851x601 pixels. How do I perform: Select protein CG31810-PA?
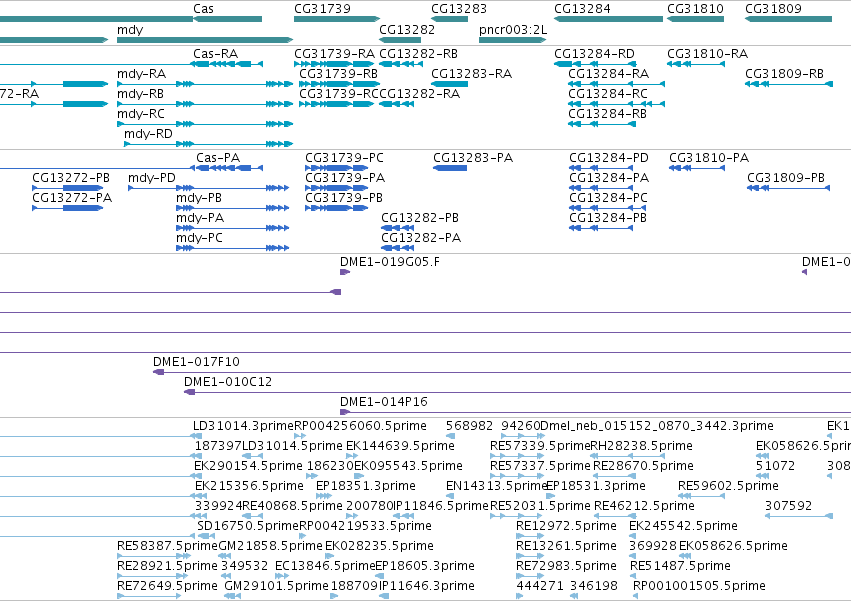pos(709,158)
